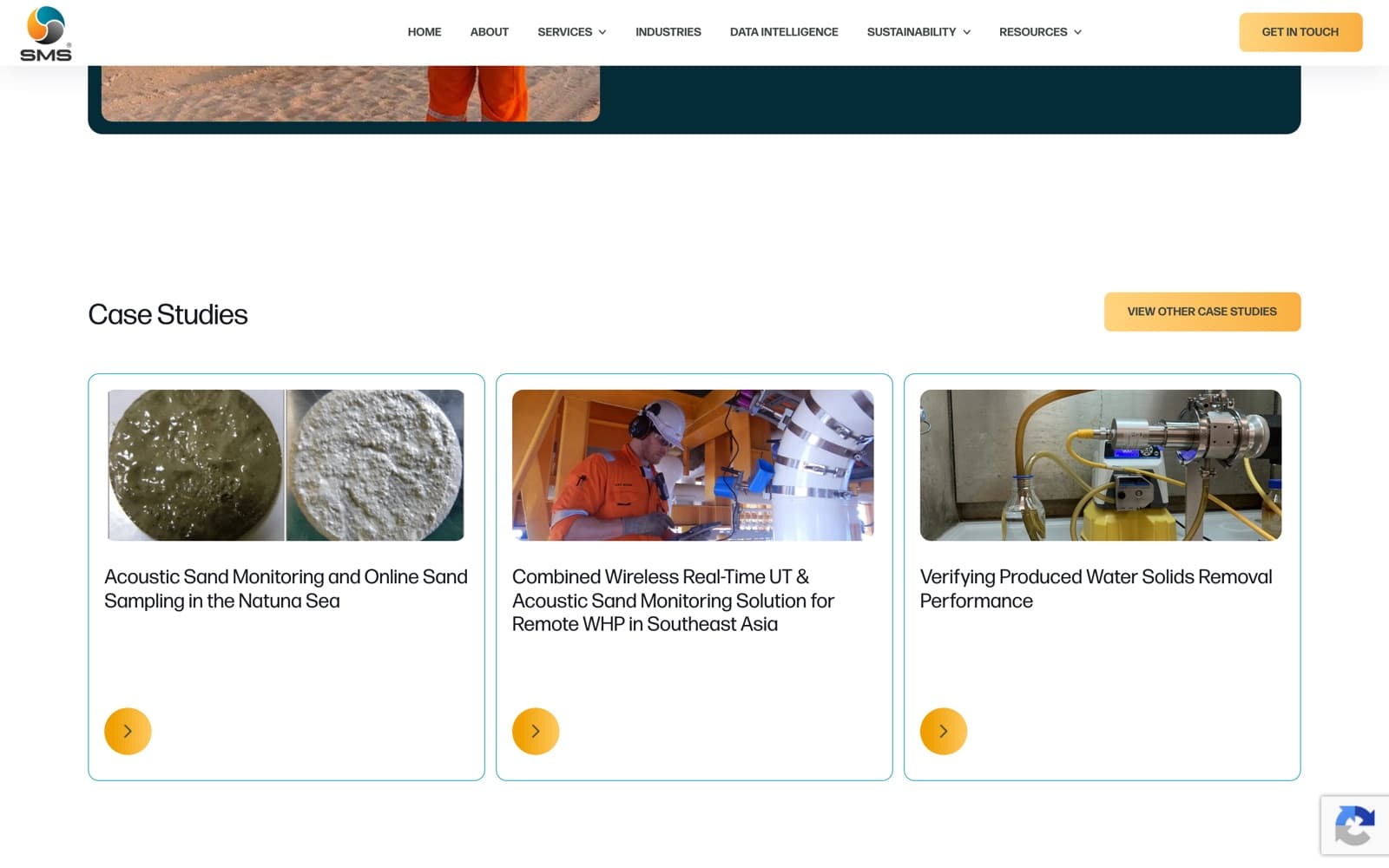Expand the Services dropdown chevron
1389x868 pixels.
point(602,32)
